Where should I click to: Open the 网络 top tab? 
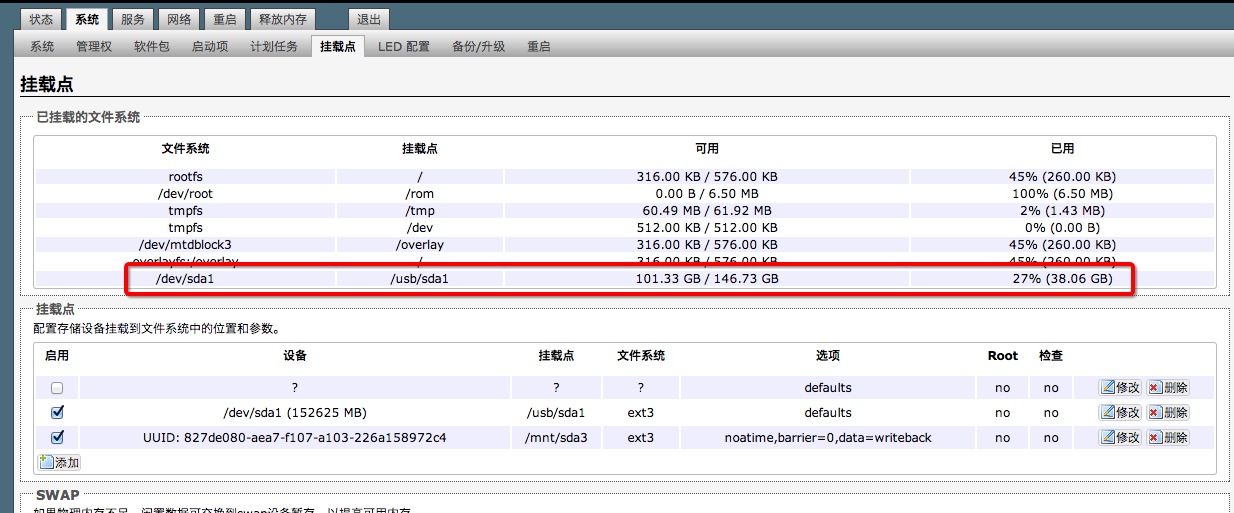click(180, 19)
